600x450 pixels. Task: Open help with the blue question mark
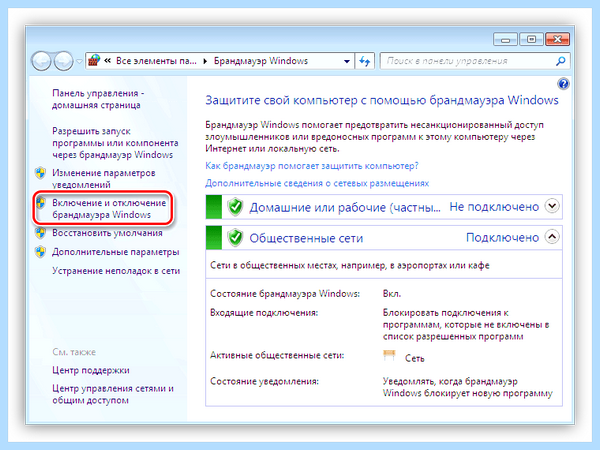click(x=563, y=83)
